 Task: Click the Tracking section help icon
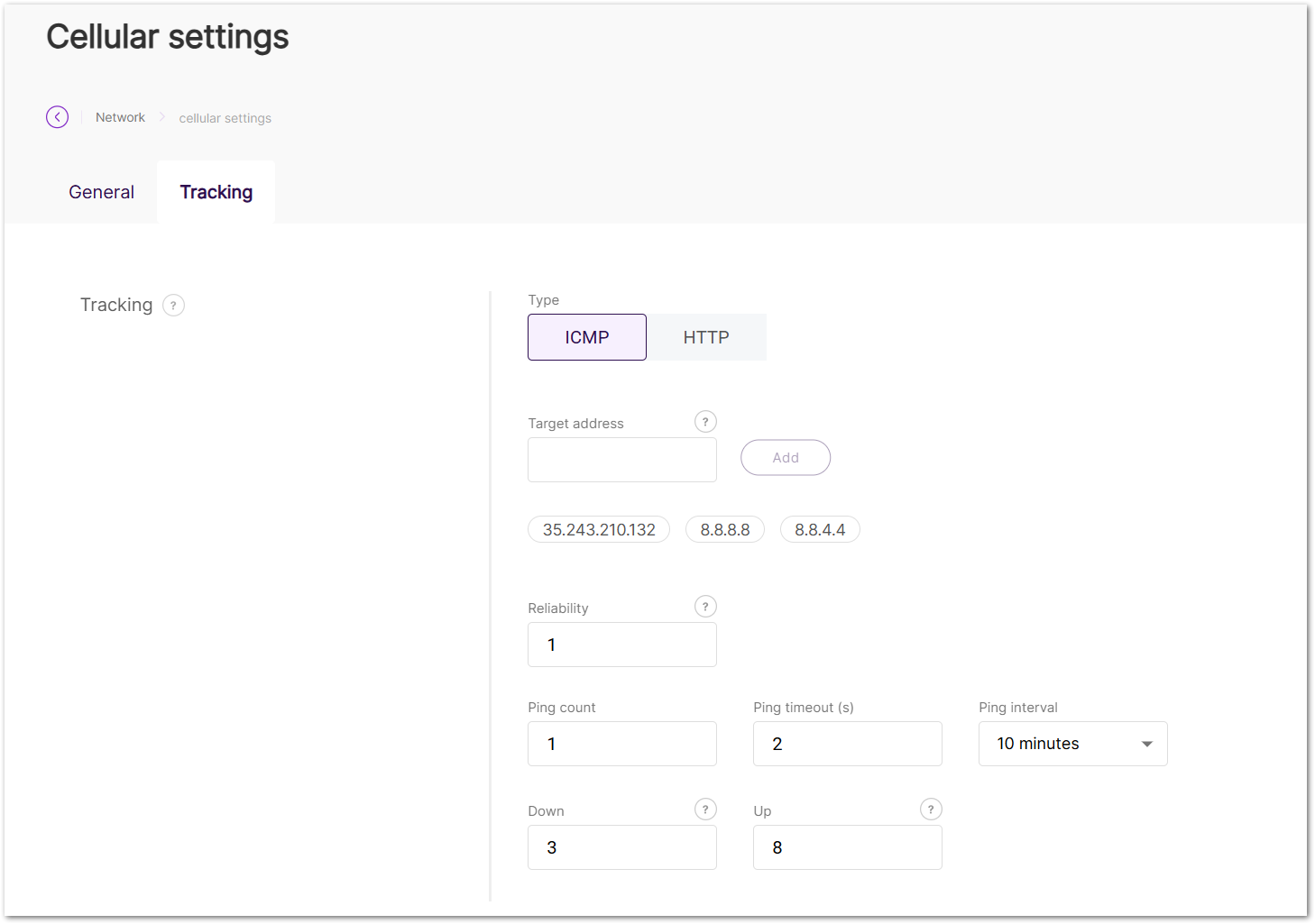click(x=173, y=305)
